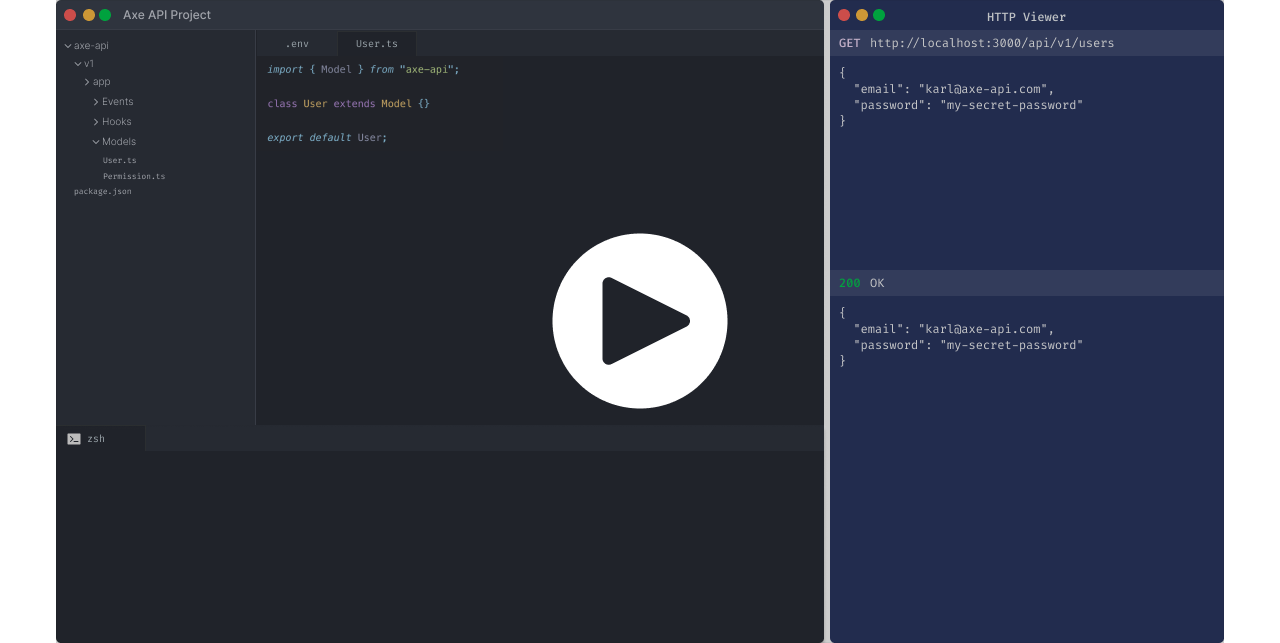Open package.json in the file tree
Screen dimensions: 1280x643
[102, 191]
